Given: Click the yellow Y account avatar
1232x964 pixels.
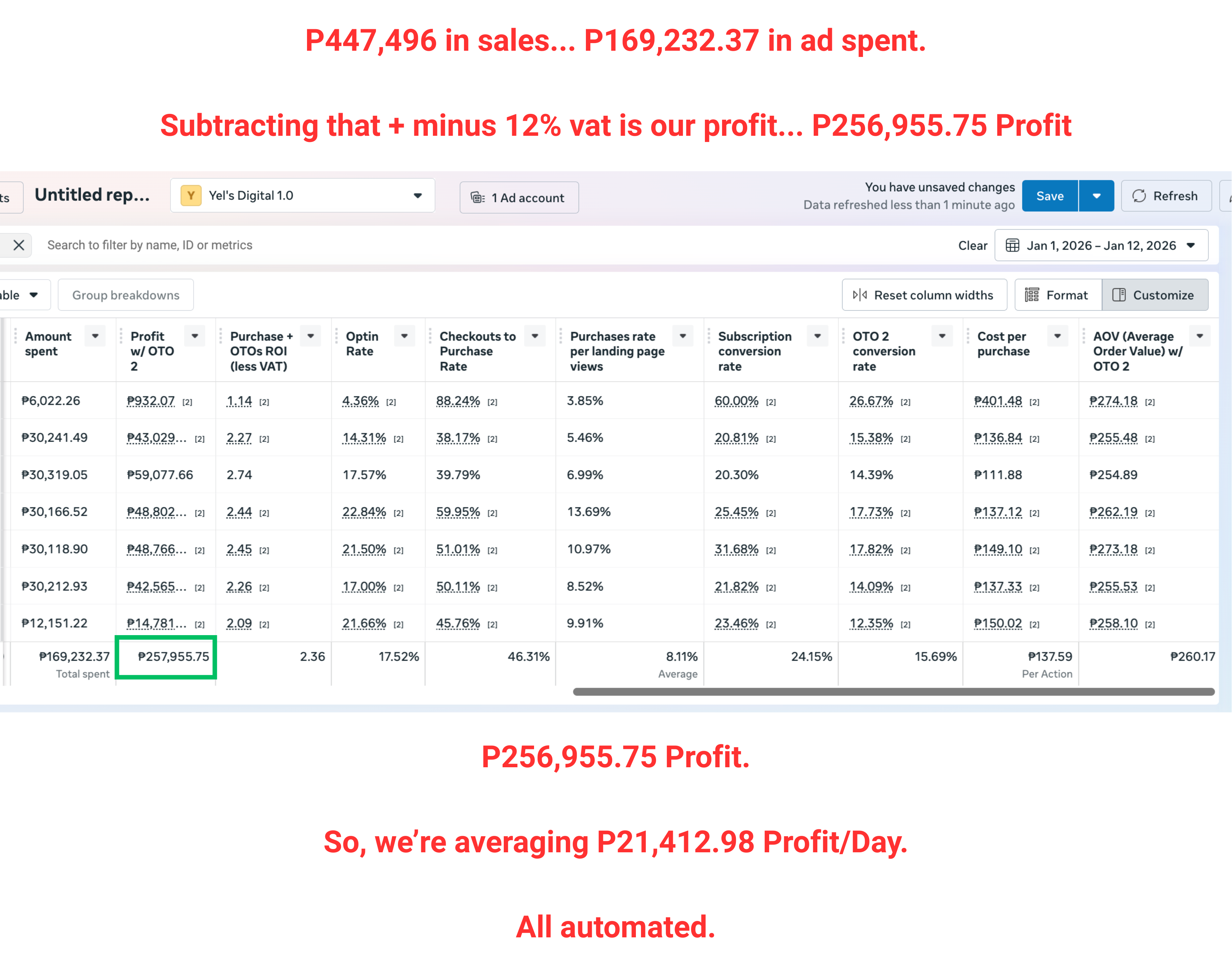Looking at the screenshot, I should pos(191,195).
